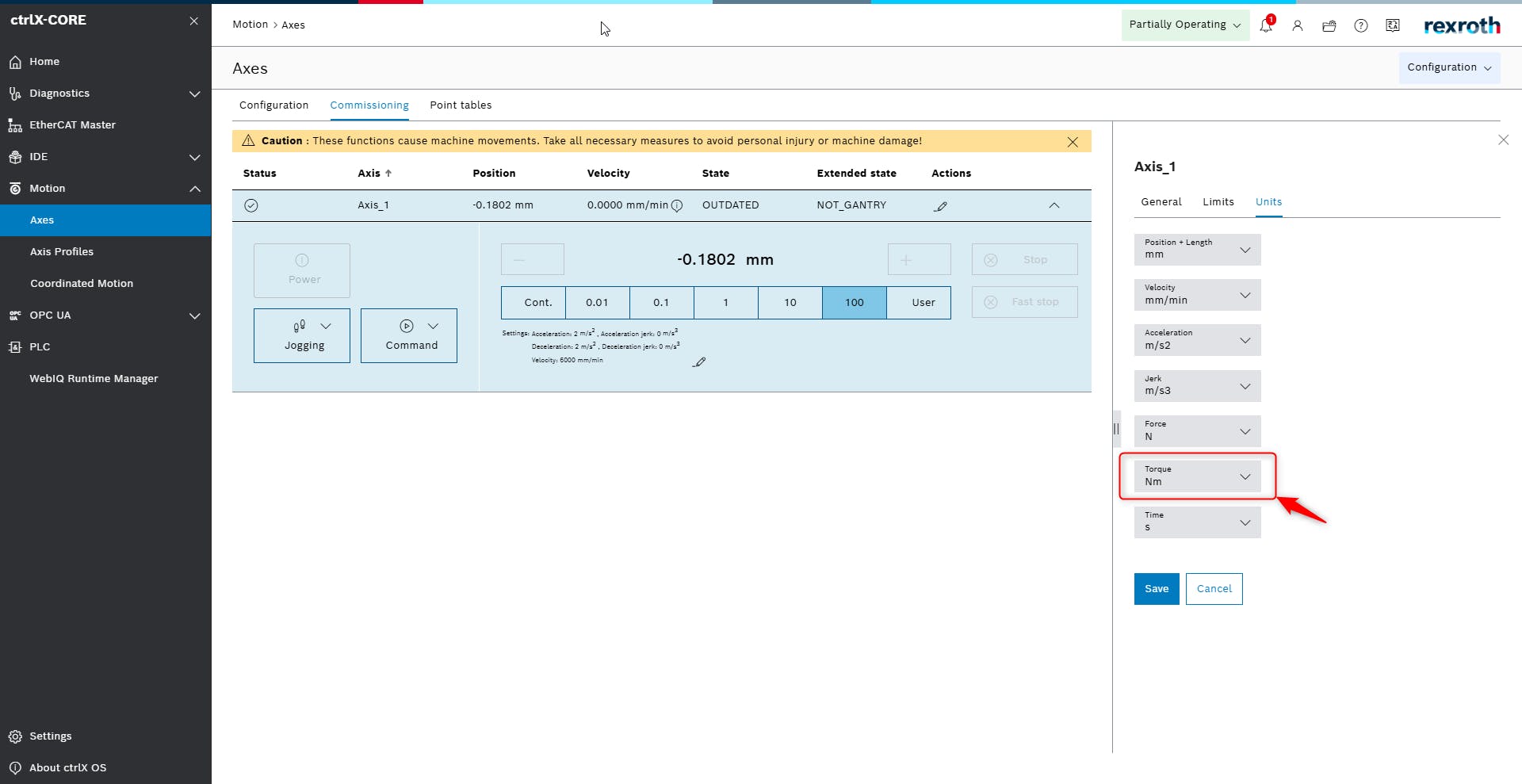Dismiss the caution warning banner
1522x784 pixels.
point(1073,142)
